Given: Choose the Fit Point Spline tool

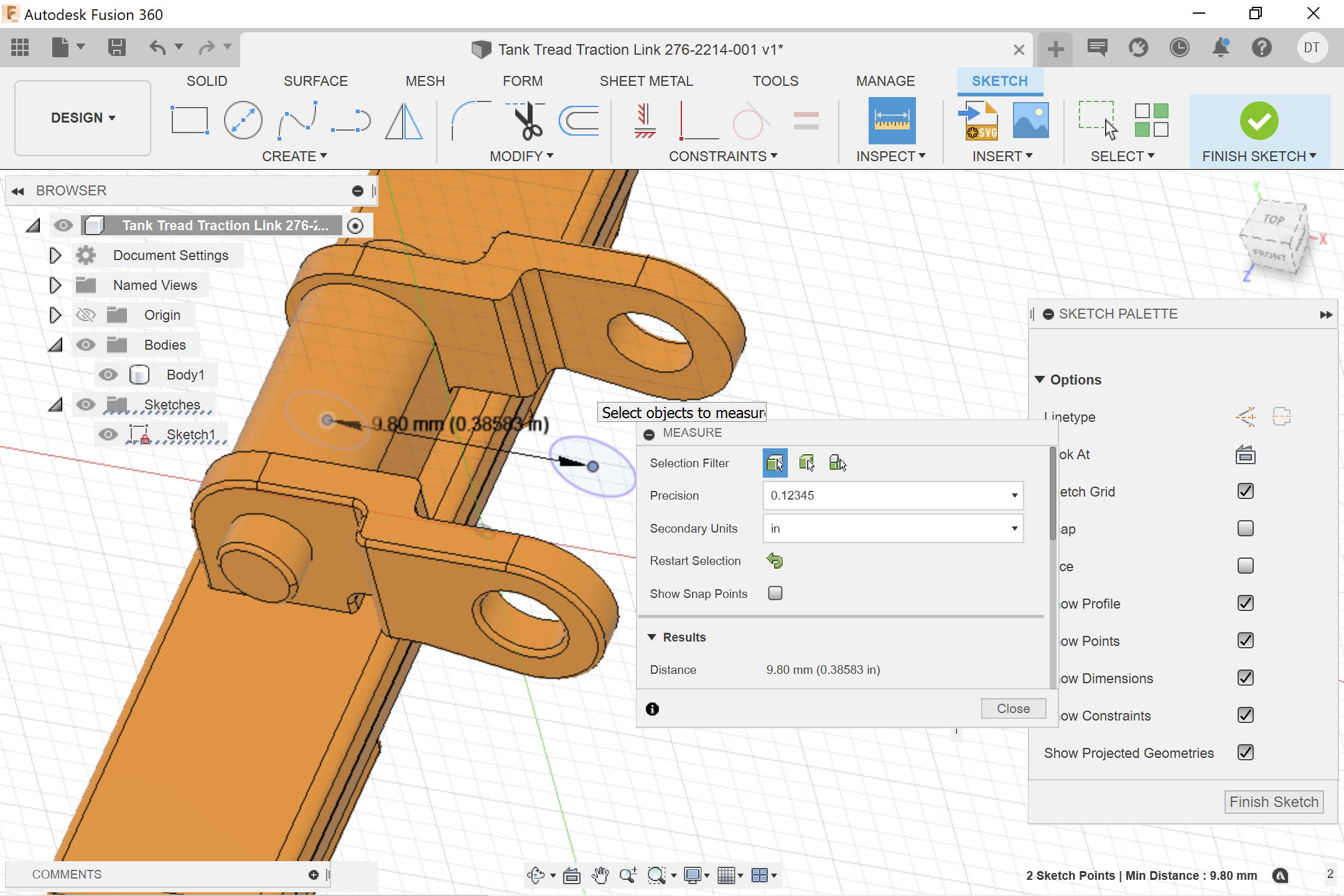Looking at the screenshot, I should click(x=297, y=120).
